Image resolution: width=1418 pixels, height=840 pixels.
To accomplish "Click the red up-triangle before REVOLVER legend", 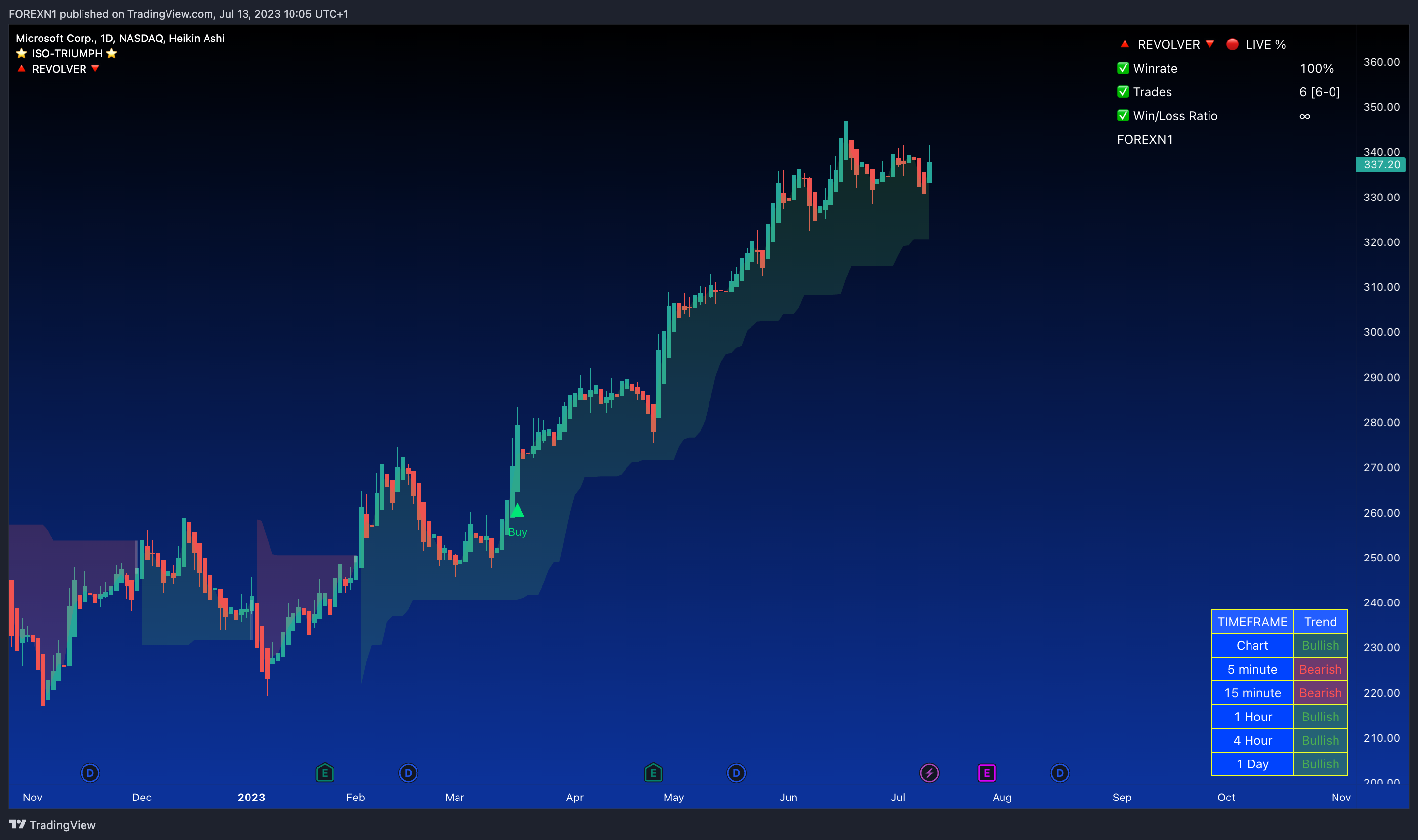I will [22, 69].
